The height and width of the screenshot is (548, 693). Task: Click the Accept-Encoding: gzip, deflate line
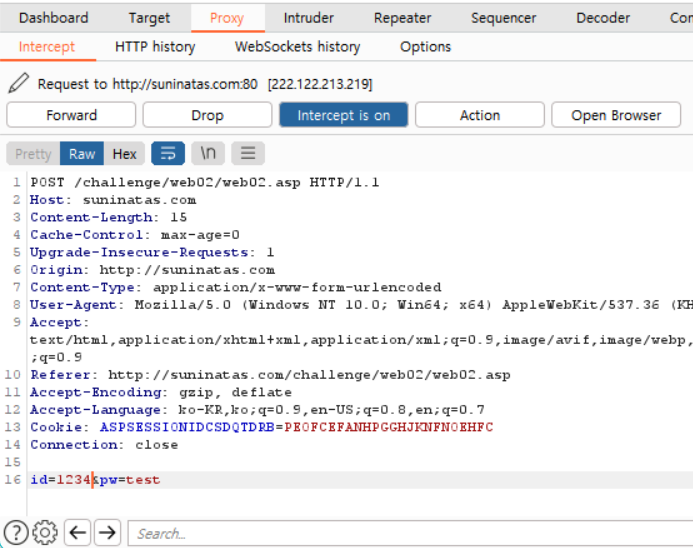(161, 392)
